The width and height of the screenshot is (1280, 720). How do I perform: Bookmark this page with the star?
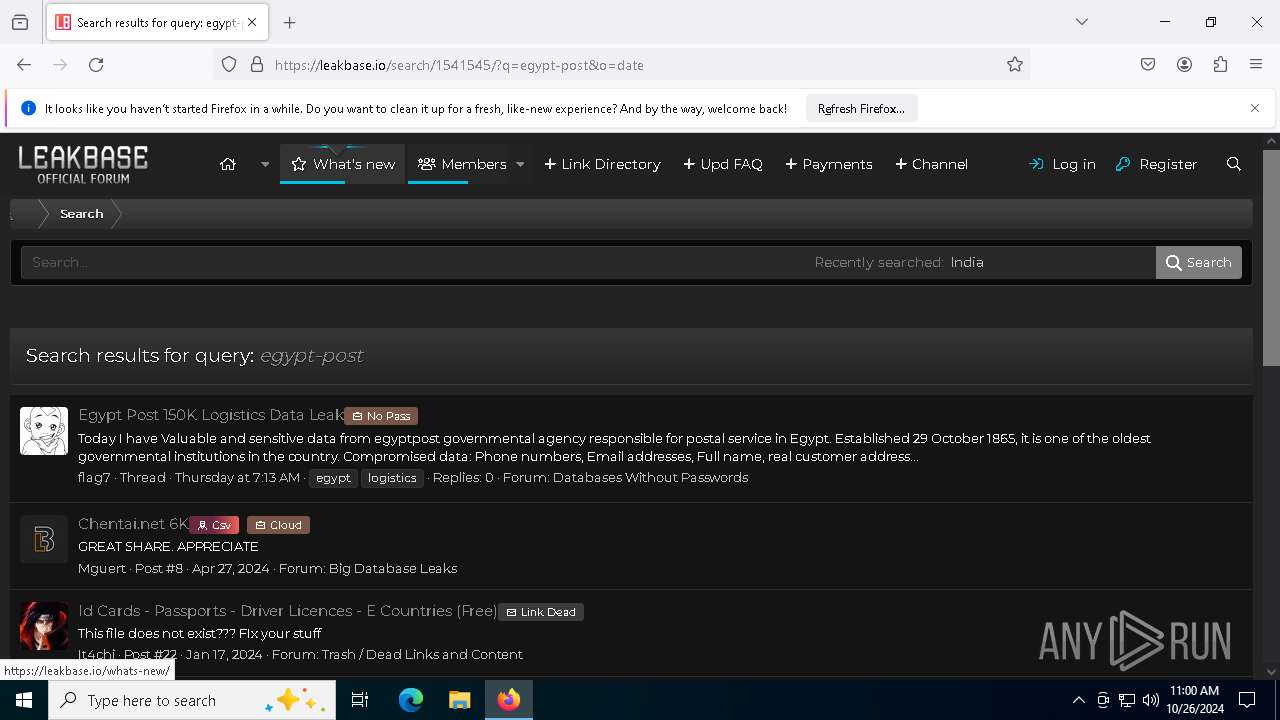[x=1015, y=65]
